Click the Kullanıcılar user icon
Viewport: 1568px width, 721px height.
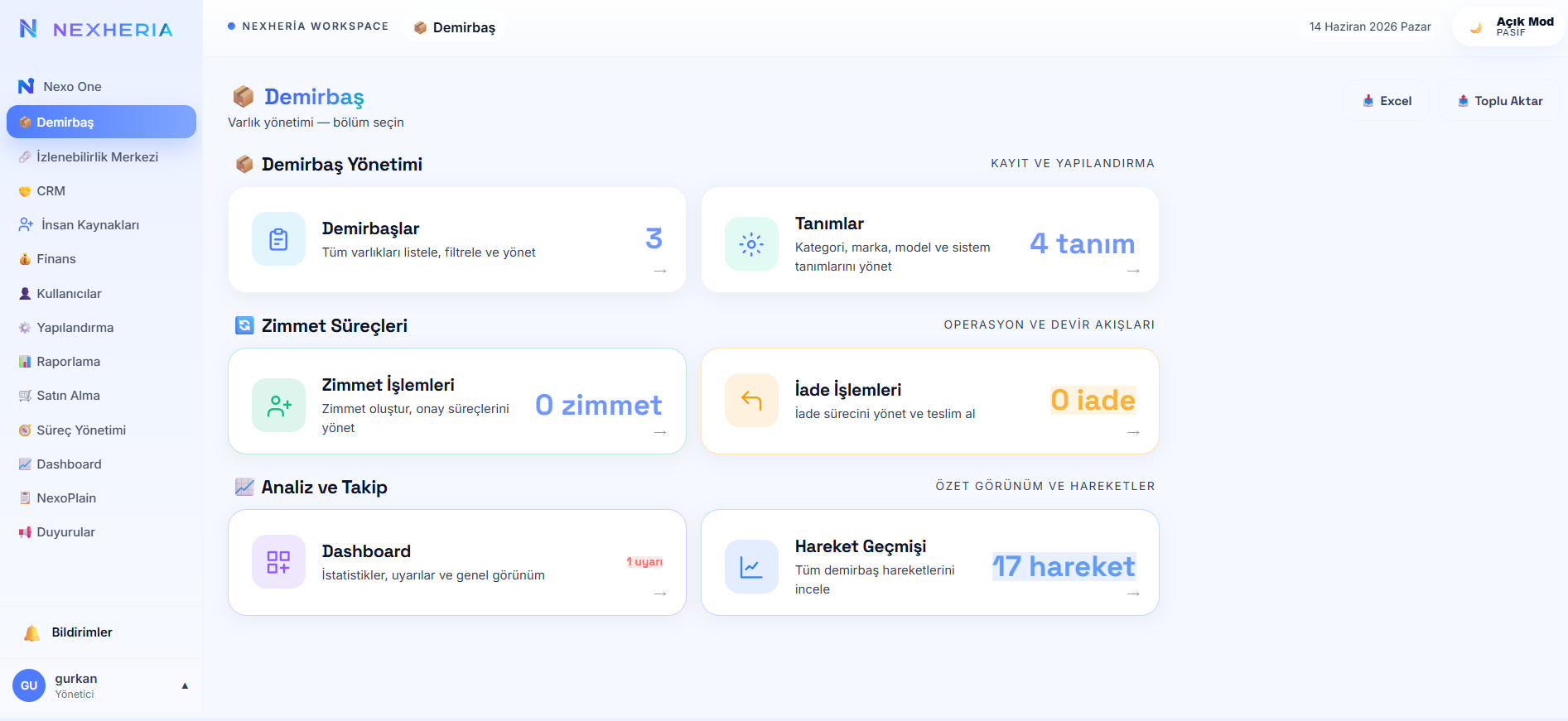[x=25, y=293]
